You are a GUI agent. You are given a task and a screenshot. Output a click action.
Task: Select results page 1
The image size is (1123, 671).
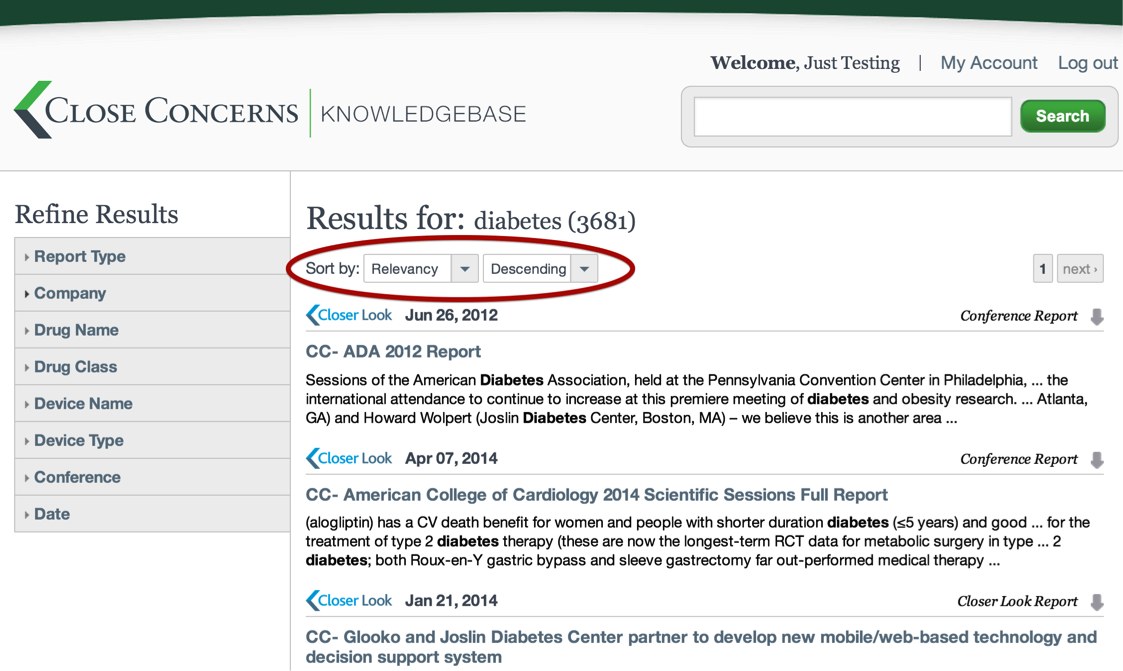coord(1043,269)
